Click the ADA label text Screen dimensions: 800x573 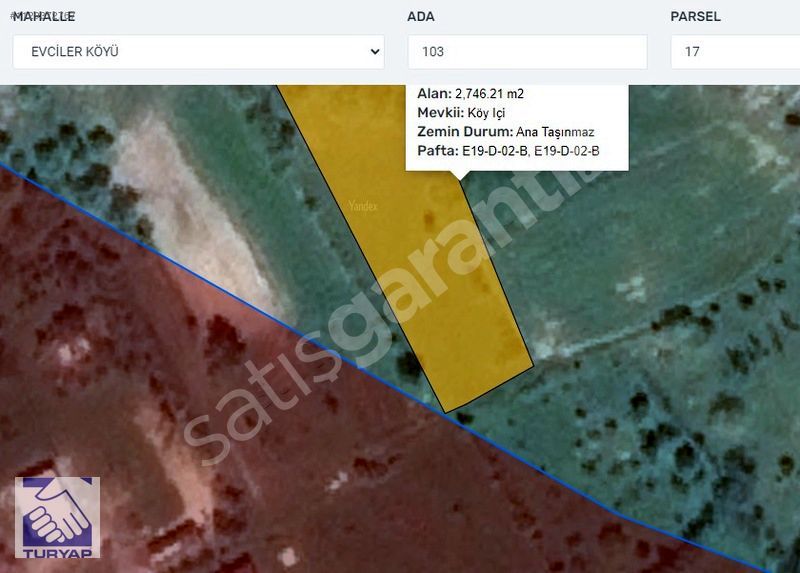click(x=420, y=17)
